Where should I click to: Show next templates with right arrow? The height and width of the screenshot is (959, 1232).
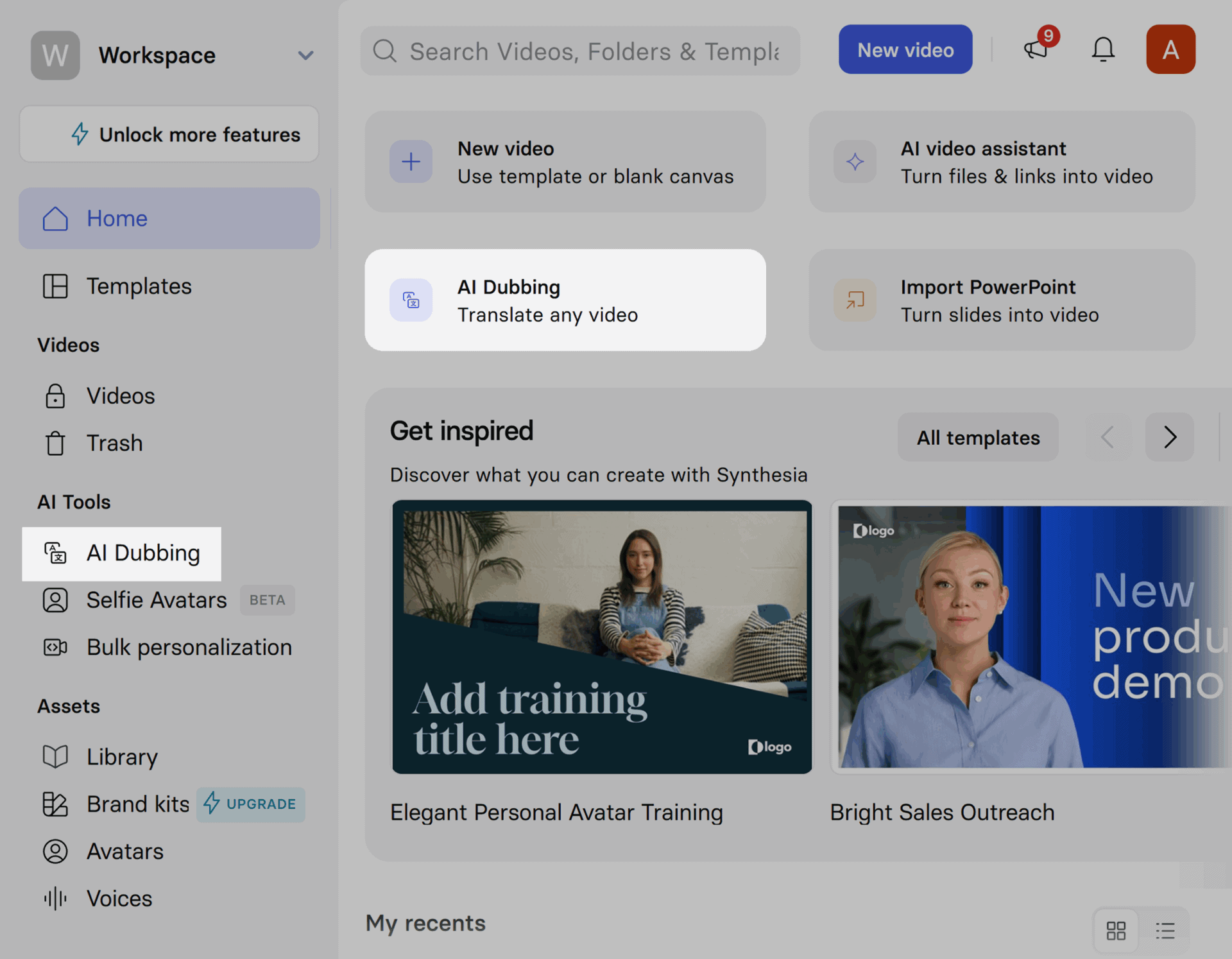tap(1169, 437)
